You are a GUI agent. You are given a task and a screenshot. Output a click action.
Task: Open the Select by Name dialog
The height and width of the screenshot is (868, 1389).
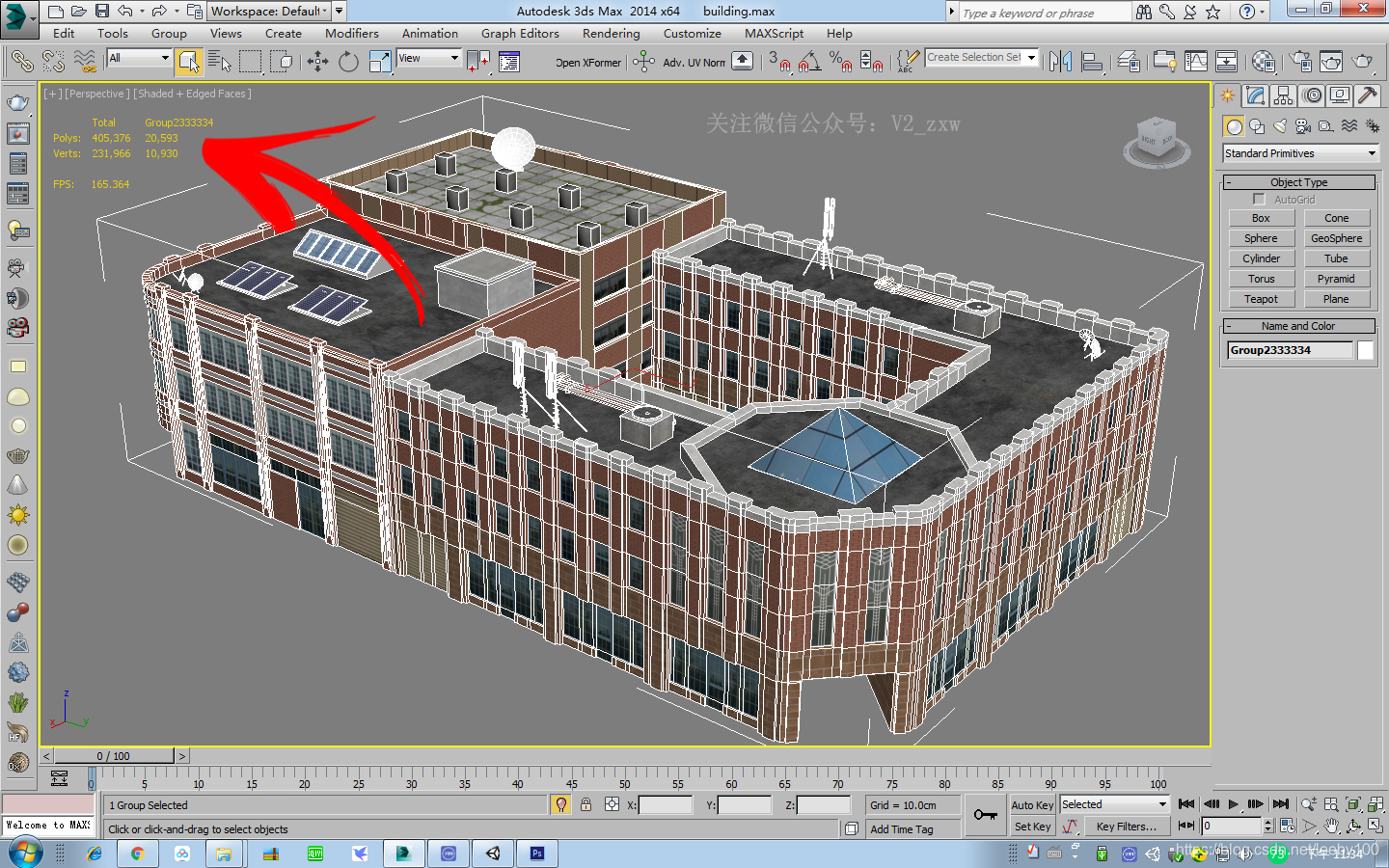220,62
